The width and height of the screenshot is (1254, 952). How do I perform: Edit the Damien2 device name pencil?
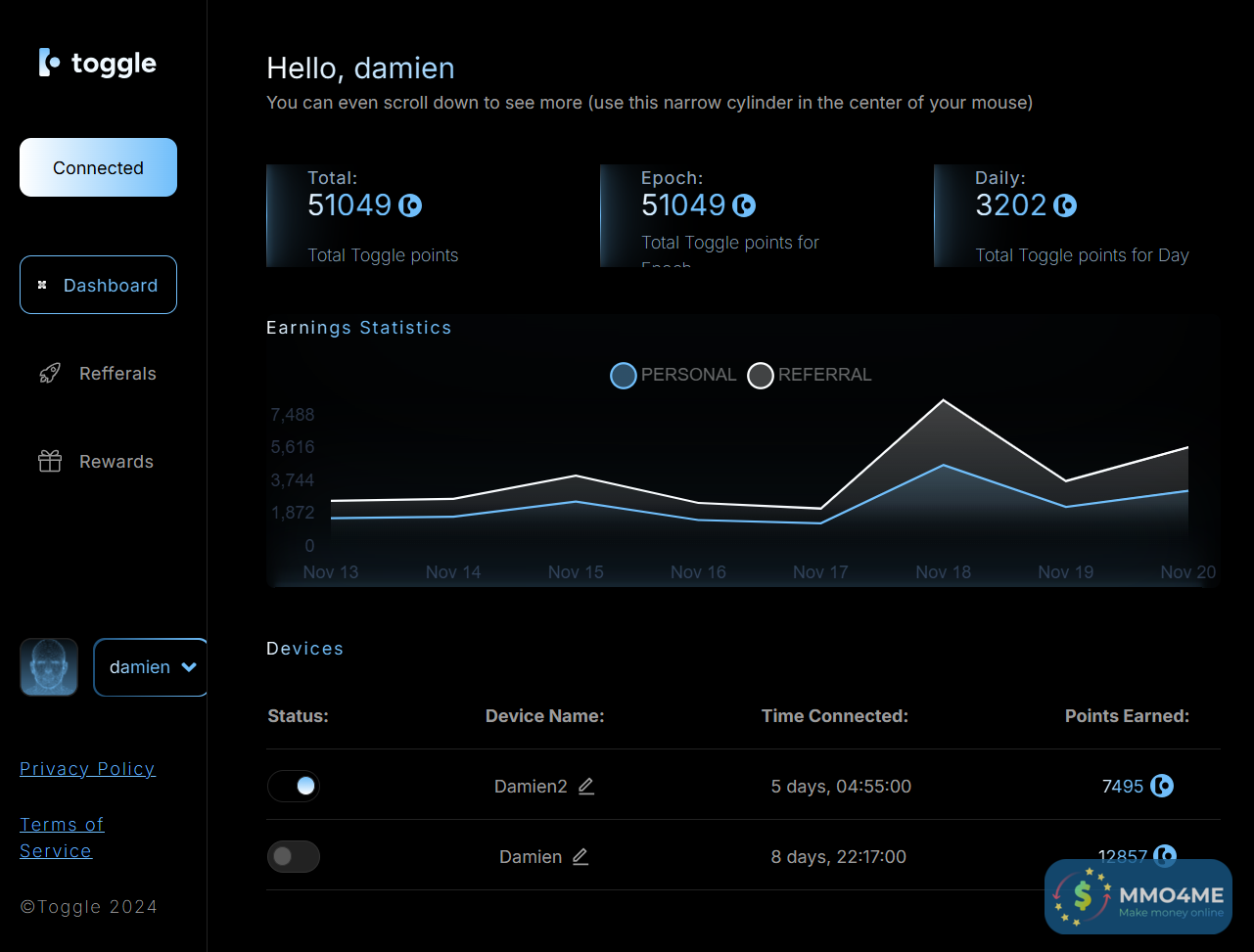[586, 786]
